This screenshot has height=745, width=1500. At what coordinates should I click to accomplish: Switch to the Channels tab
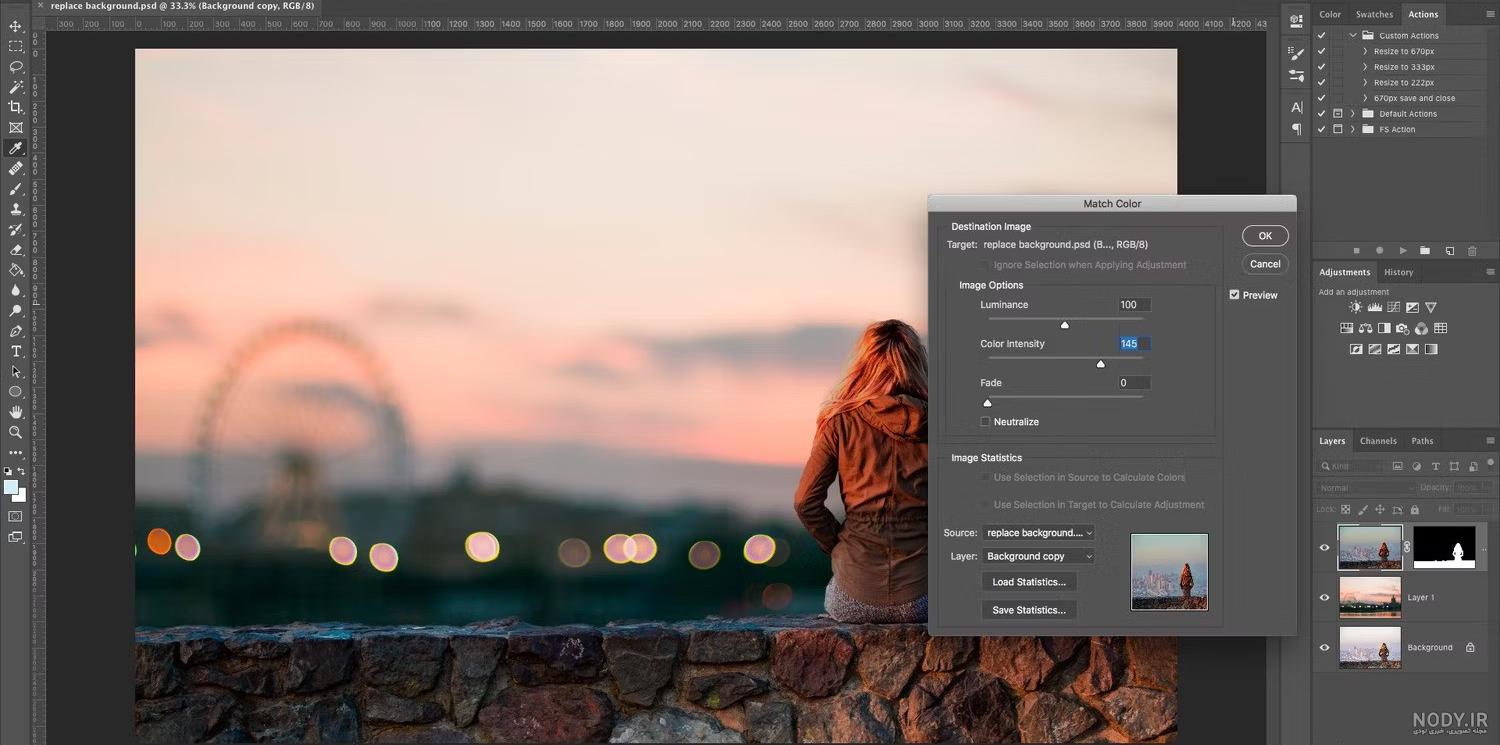tap(1378, 441)
